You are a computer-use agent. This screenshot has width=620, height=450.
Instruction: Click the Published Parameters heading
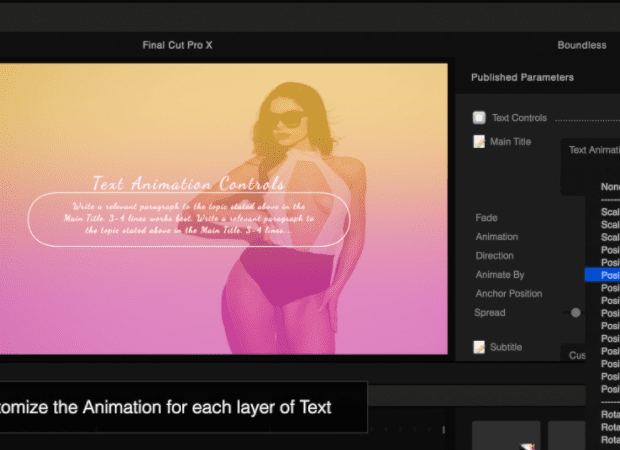(x=522, y=78)
